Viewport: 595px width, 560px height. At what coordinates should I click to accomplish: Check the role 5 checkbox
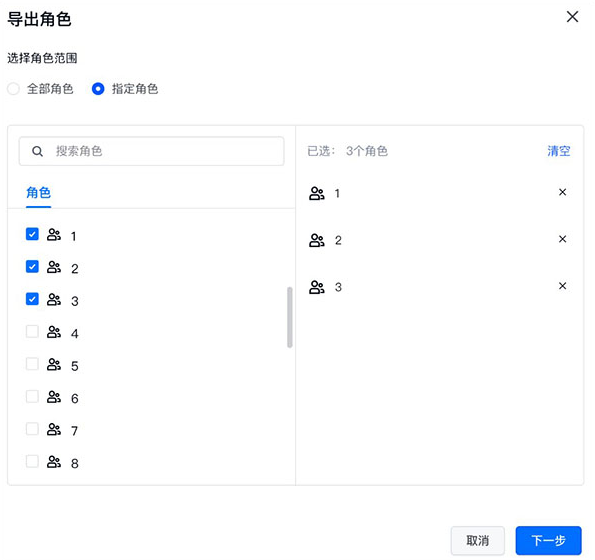coord(32,364)
